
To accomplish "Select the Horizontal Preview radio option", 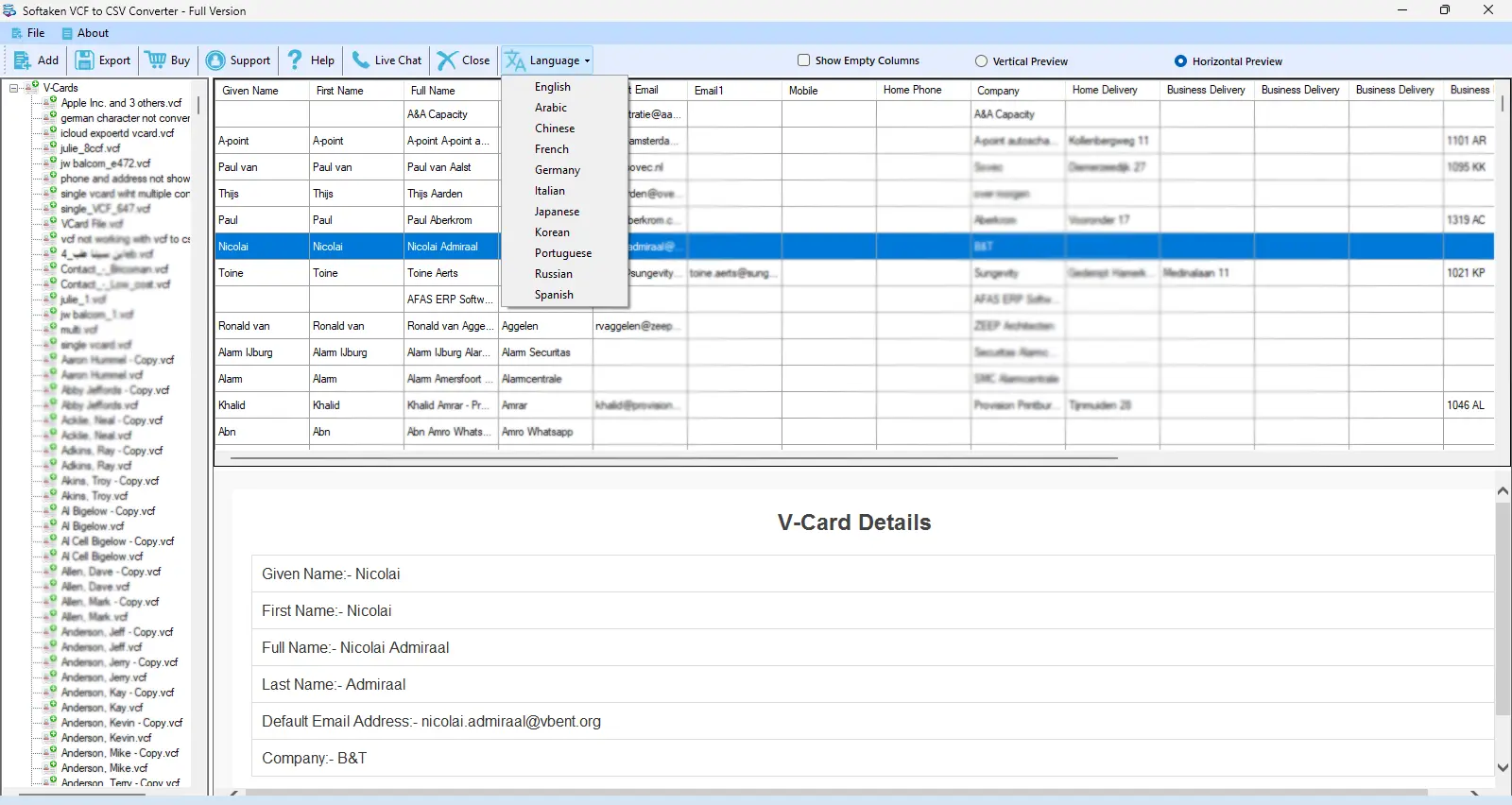I will 1180,61.
